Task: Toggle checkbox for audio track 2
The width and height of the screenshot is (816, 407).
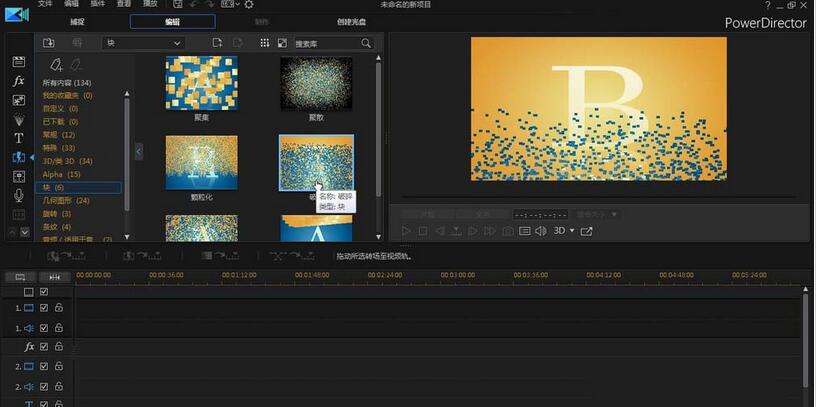Action: [43, 385]
